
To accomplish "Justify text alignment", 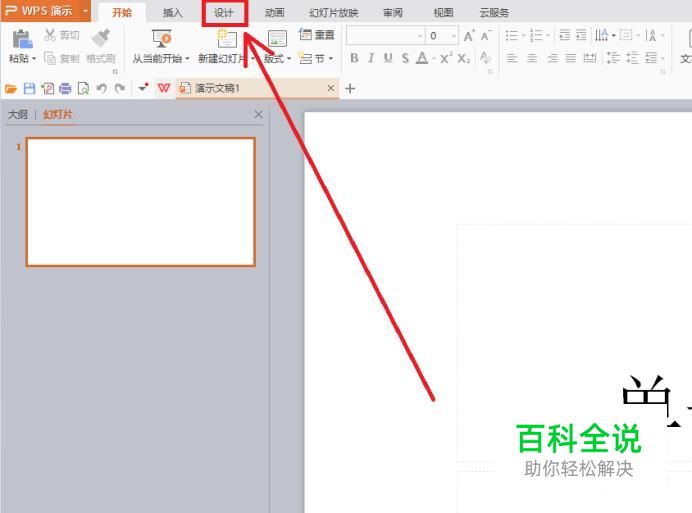I will coord(571,58).
